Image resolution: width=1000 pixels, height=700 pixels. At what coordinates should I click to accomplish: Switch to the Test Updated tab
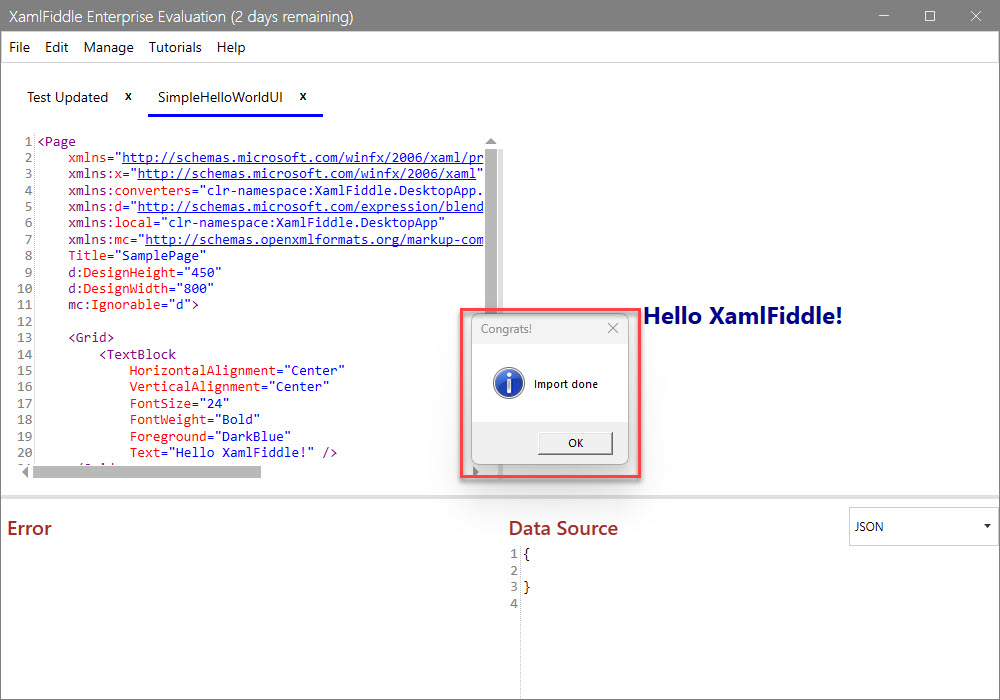click(x=68, y=97)
